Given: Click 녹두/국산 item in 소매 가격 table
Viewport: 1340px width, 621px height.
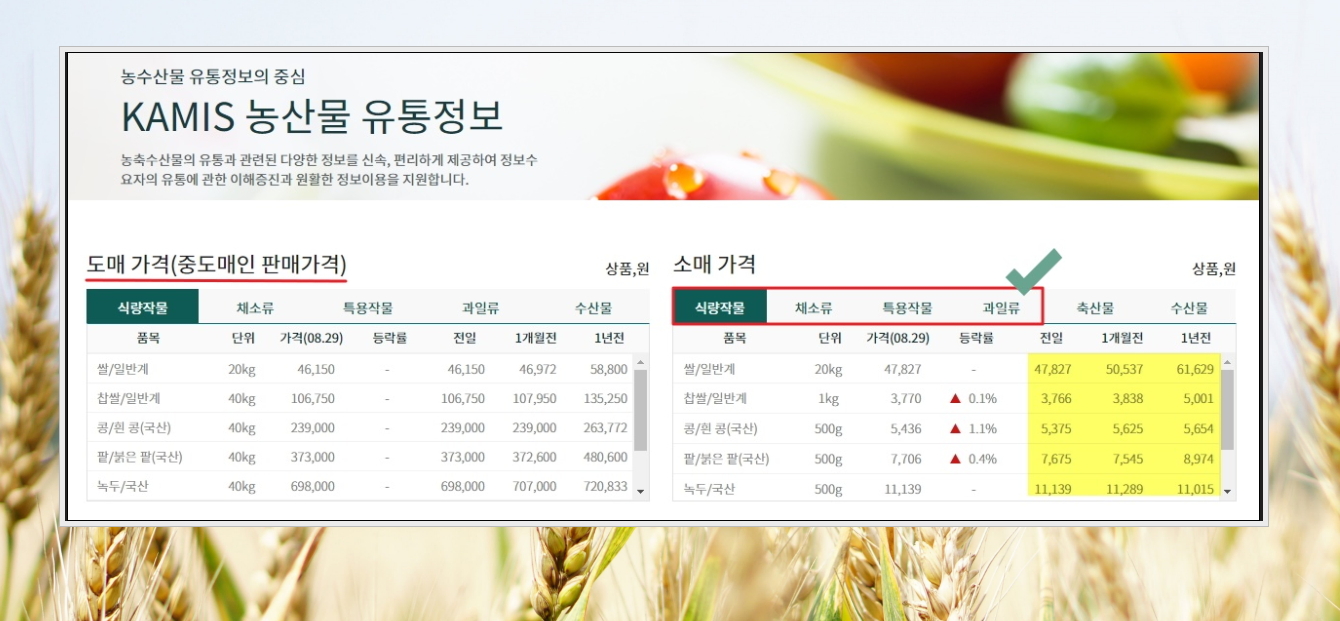Looking at the screenshot, I should [x=709, y=490].
